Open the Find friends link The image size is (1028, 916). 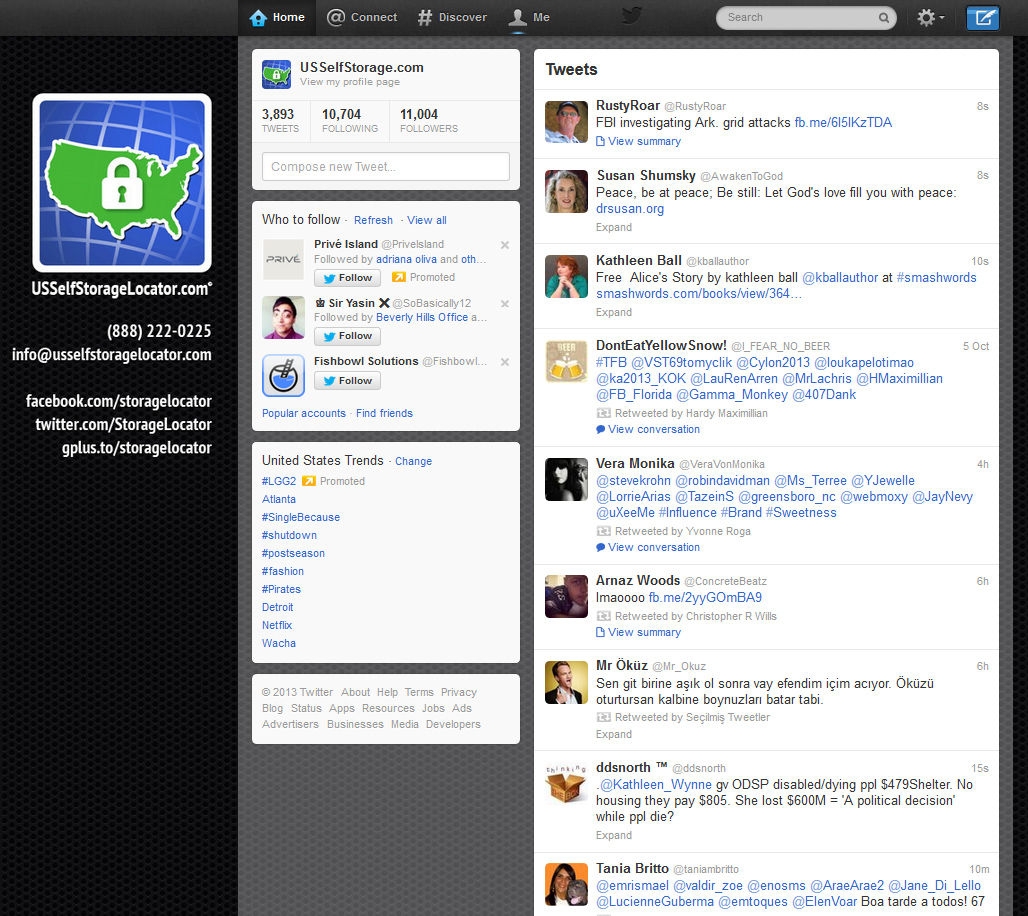click(384, 413)
